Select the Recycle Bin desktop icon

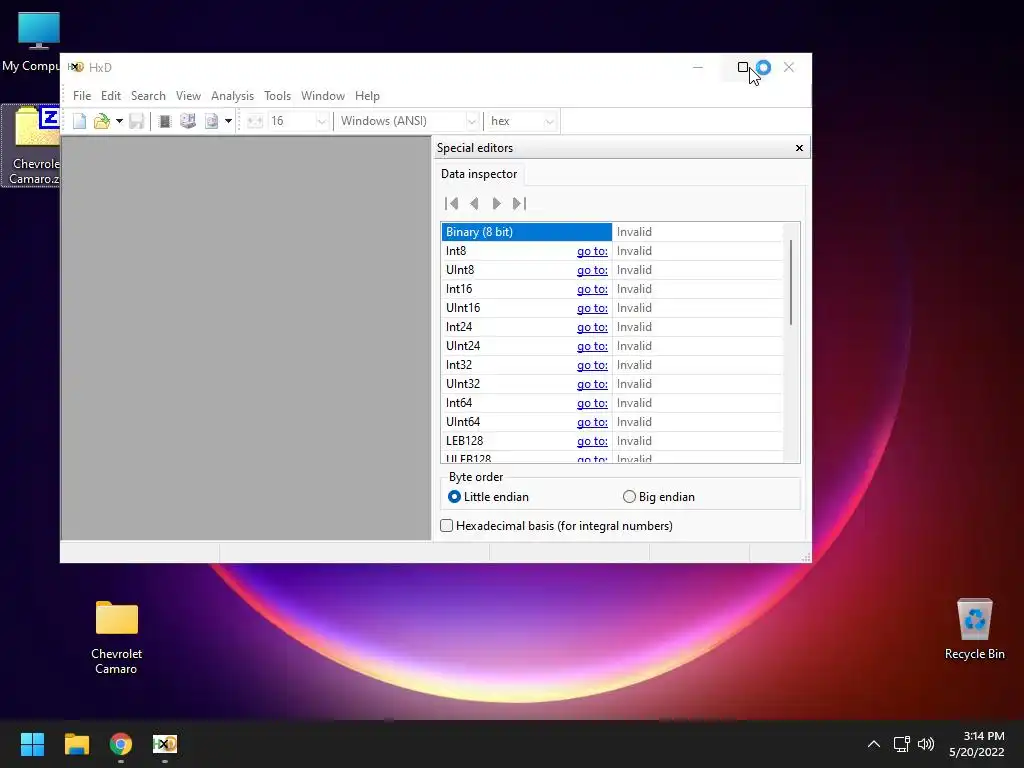[974, 630]
